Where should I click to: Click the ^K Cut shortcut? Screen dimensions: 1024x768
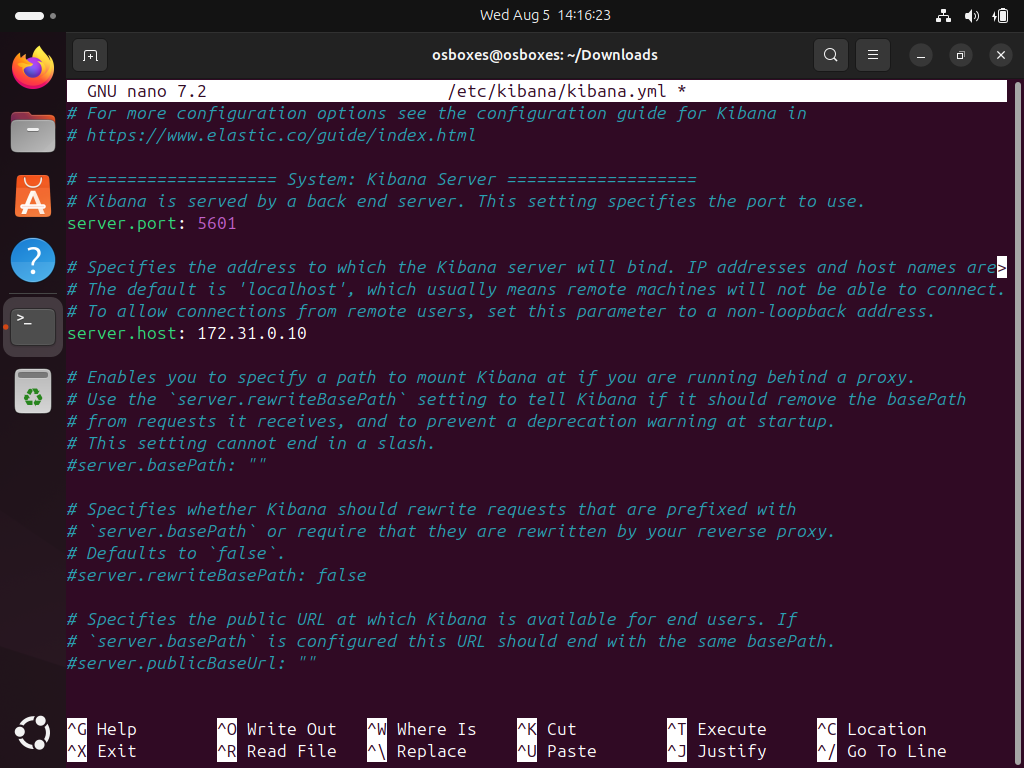547,729
